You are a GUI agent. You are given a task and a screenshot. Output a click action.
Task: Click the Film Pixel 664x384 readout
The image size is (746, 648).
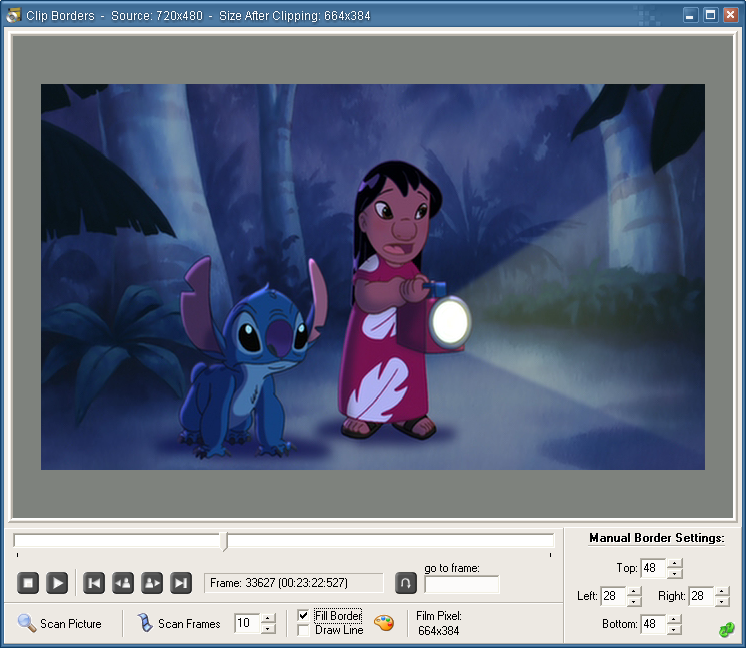click(x=438, y=623)
